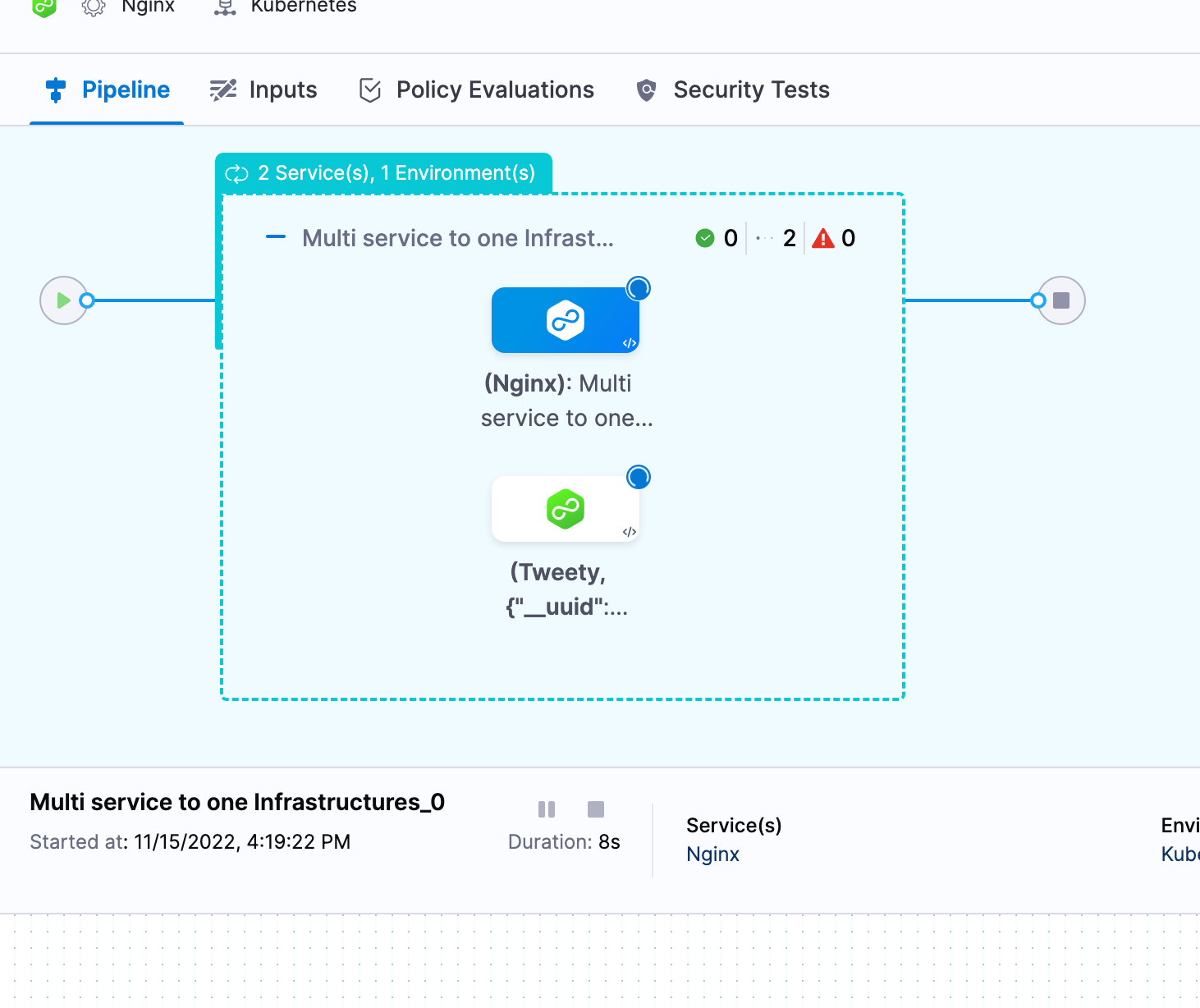Collapse the Multi service stage group
1200x1008 pixels.
click(x=276, y=237)
